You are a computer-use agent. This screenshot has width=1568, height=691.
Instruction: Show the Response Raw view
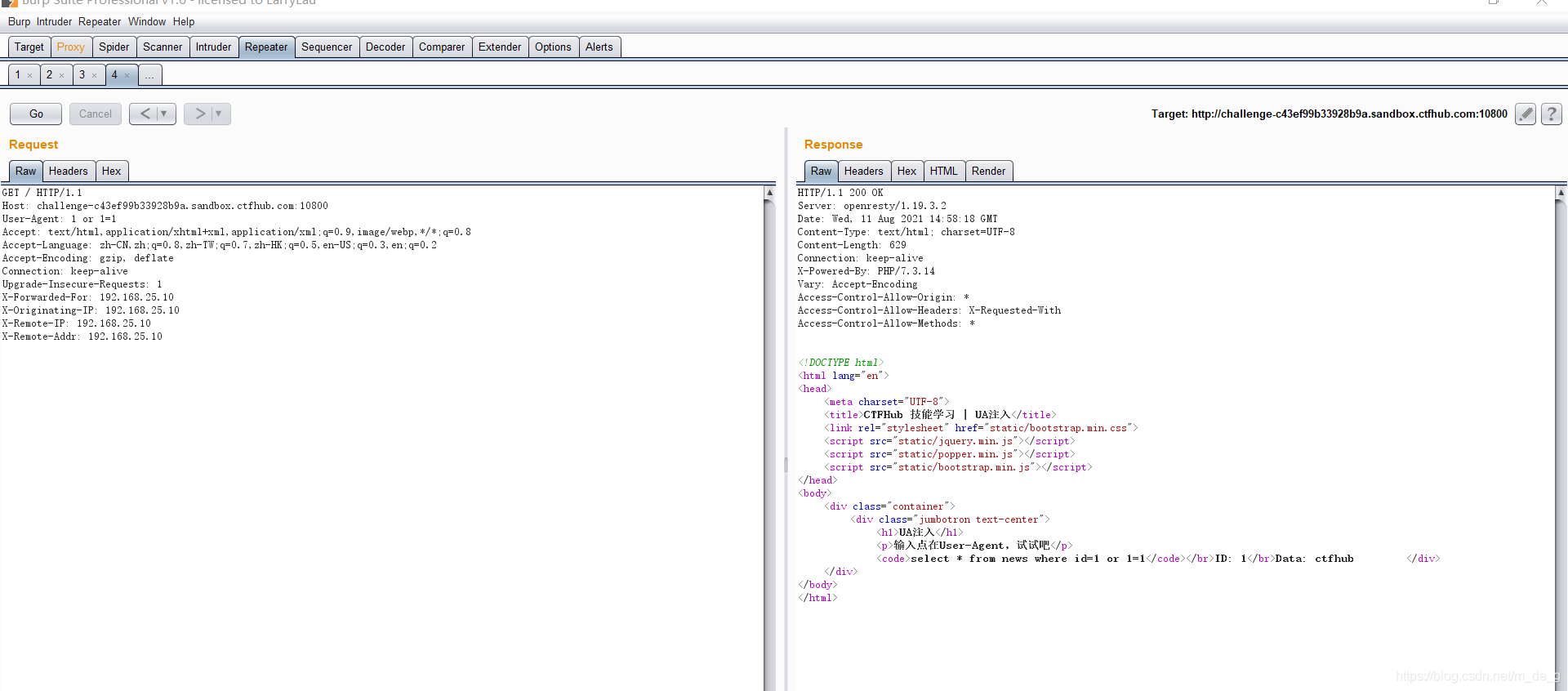[821, 172]
